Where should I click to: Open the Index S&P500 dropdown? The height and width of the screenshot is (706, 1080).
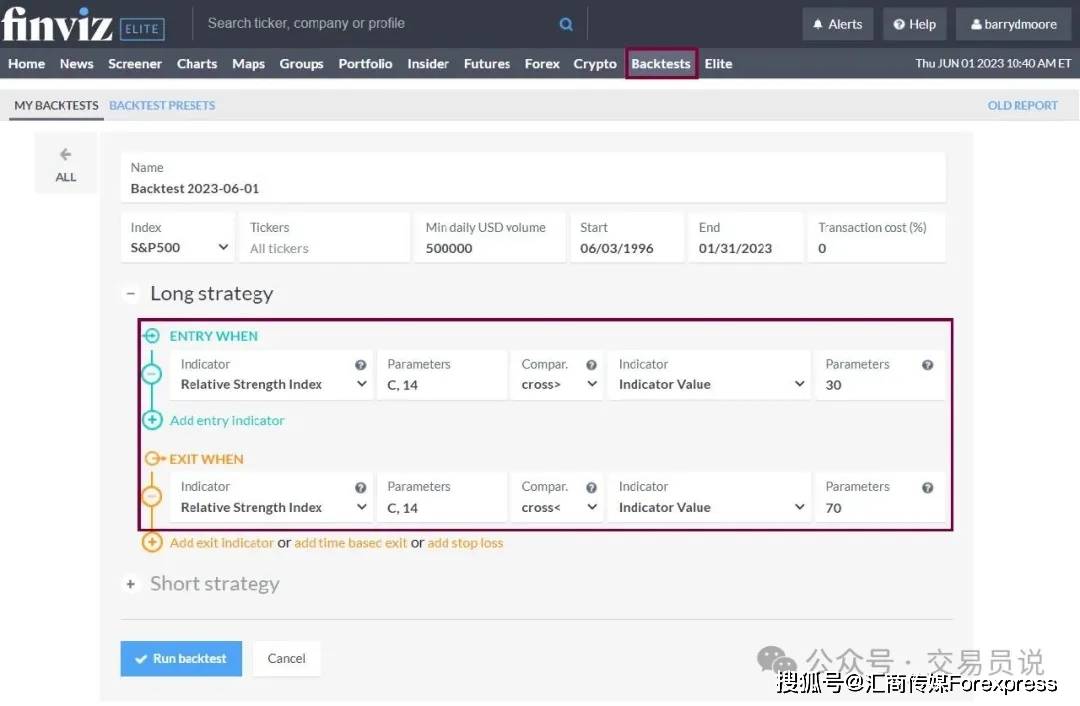point(177,248)
